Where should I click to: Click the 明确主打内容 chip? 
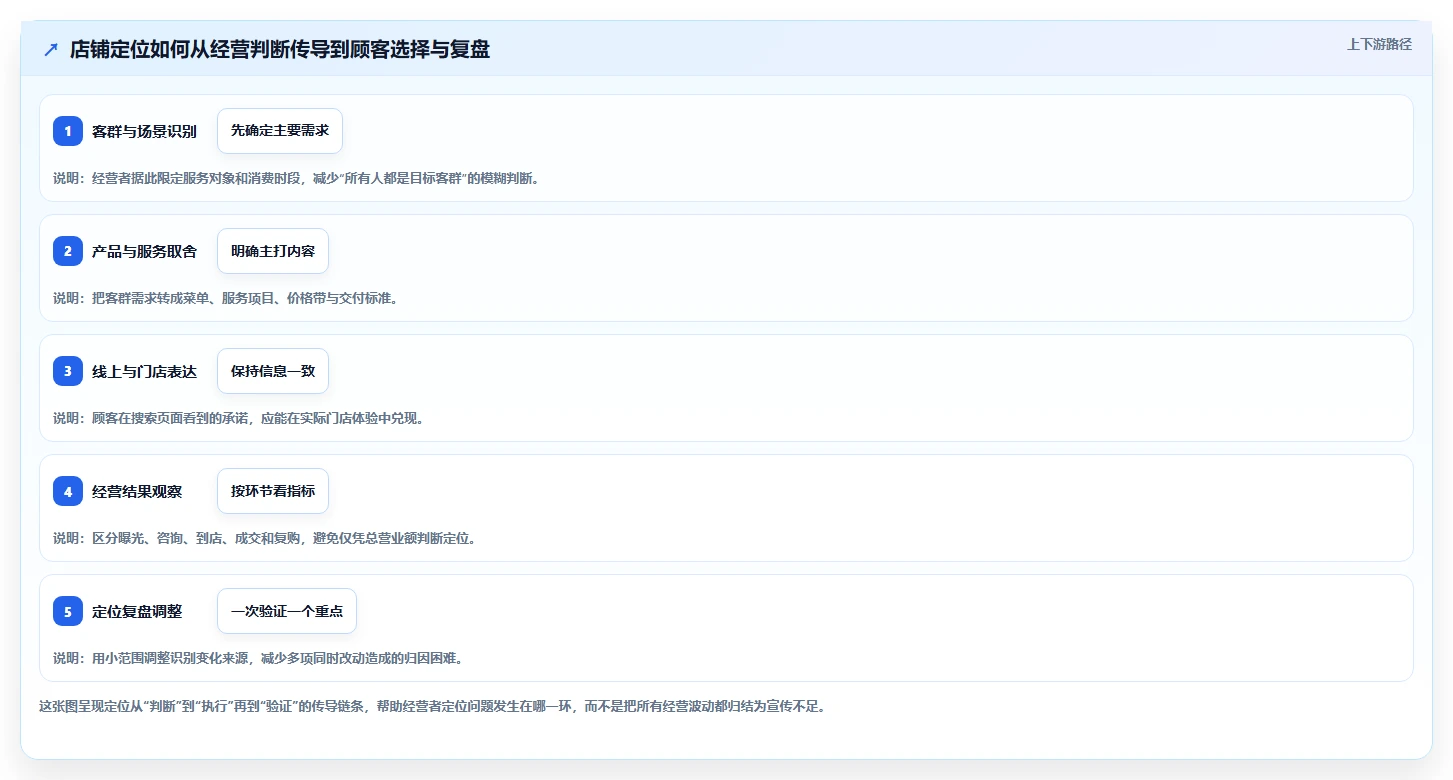(273, 251)
